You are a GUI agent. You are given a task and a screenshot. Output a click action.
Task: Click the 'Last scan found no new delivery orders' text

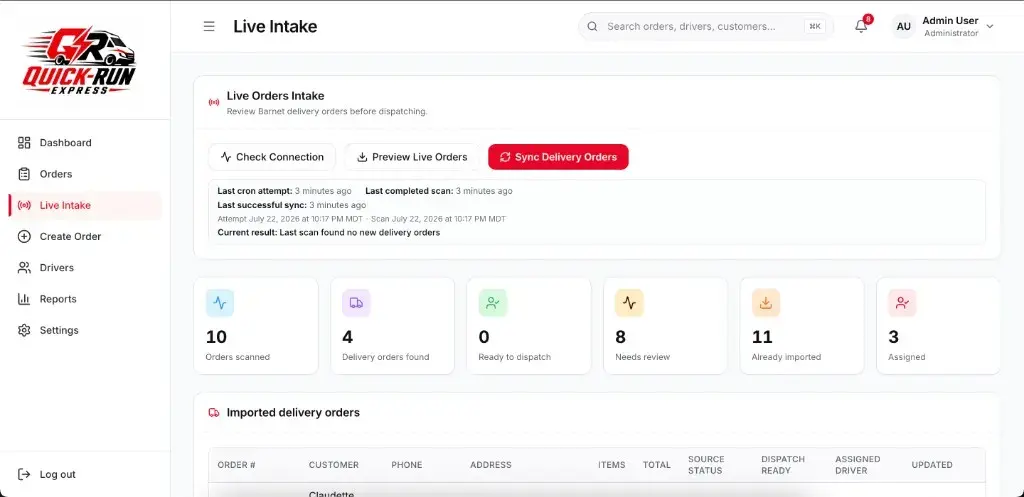(x=360, y=232)
